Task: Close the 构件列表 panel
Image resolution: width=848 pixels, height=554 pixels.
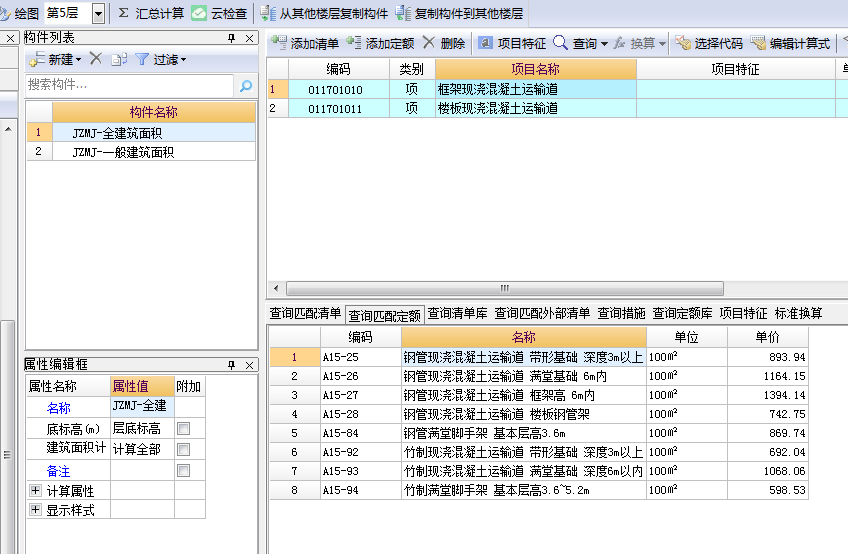Action: pyautogui.click(x=249, y=38)
